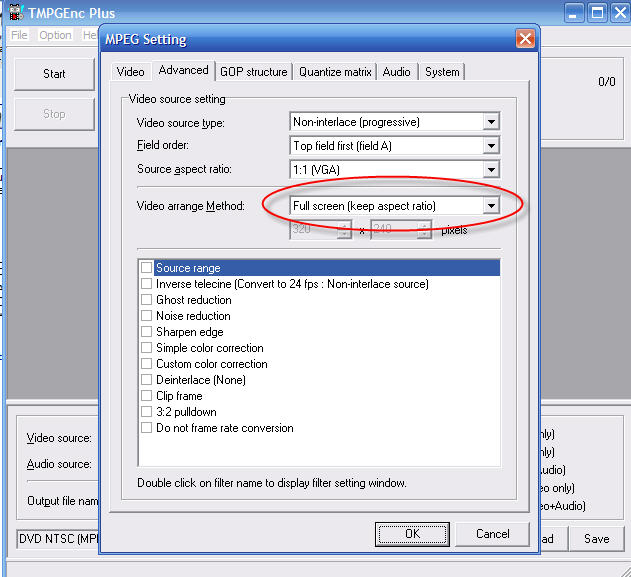631x577 pixels.
Task: Maximize the TMPGEnc Plus window
Action: pyautogui.click(x=597, y=13)
